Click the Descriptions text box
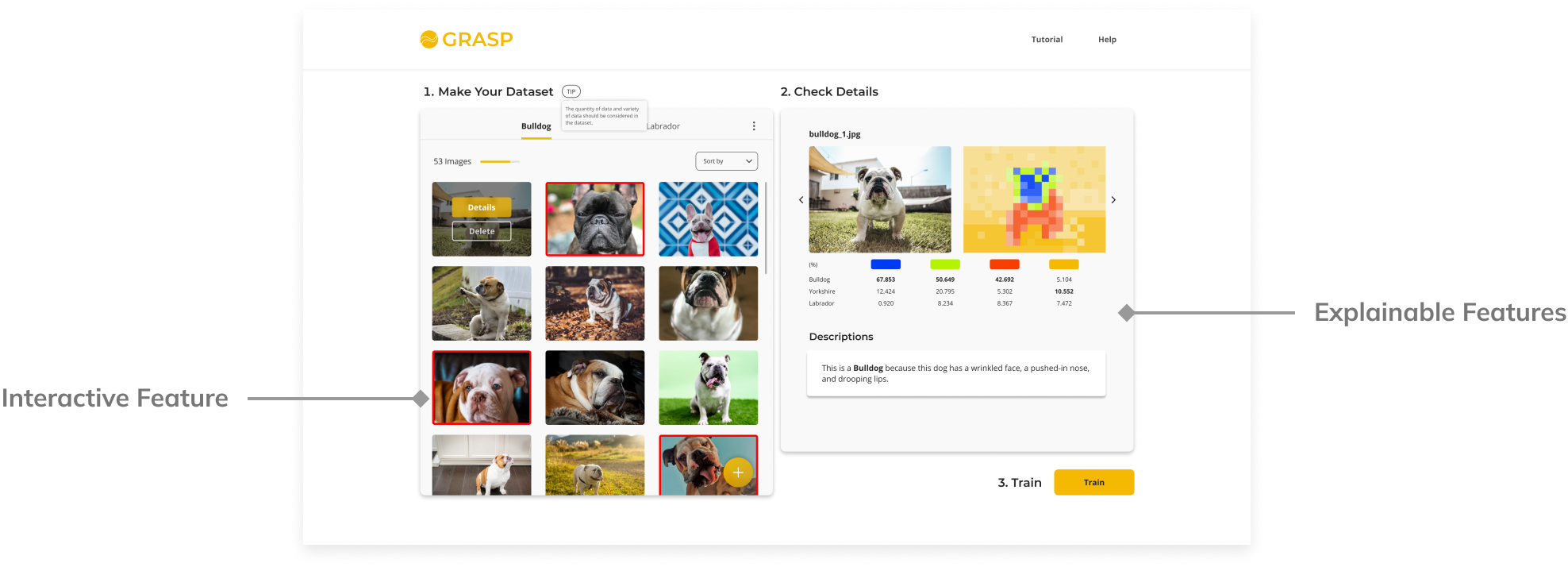1568x567 pixels. 956,373
